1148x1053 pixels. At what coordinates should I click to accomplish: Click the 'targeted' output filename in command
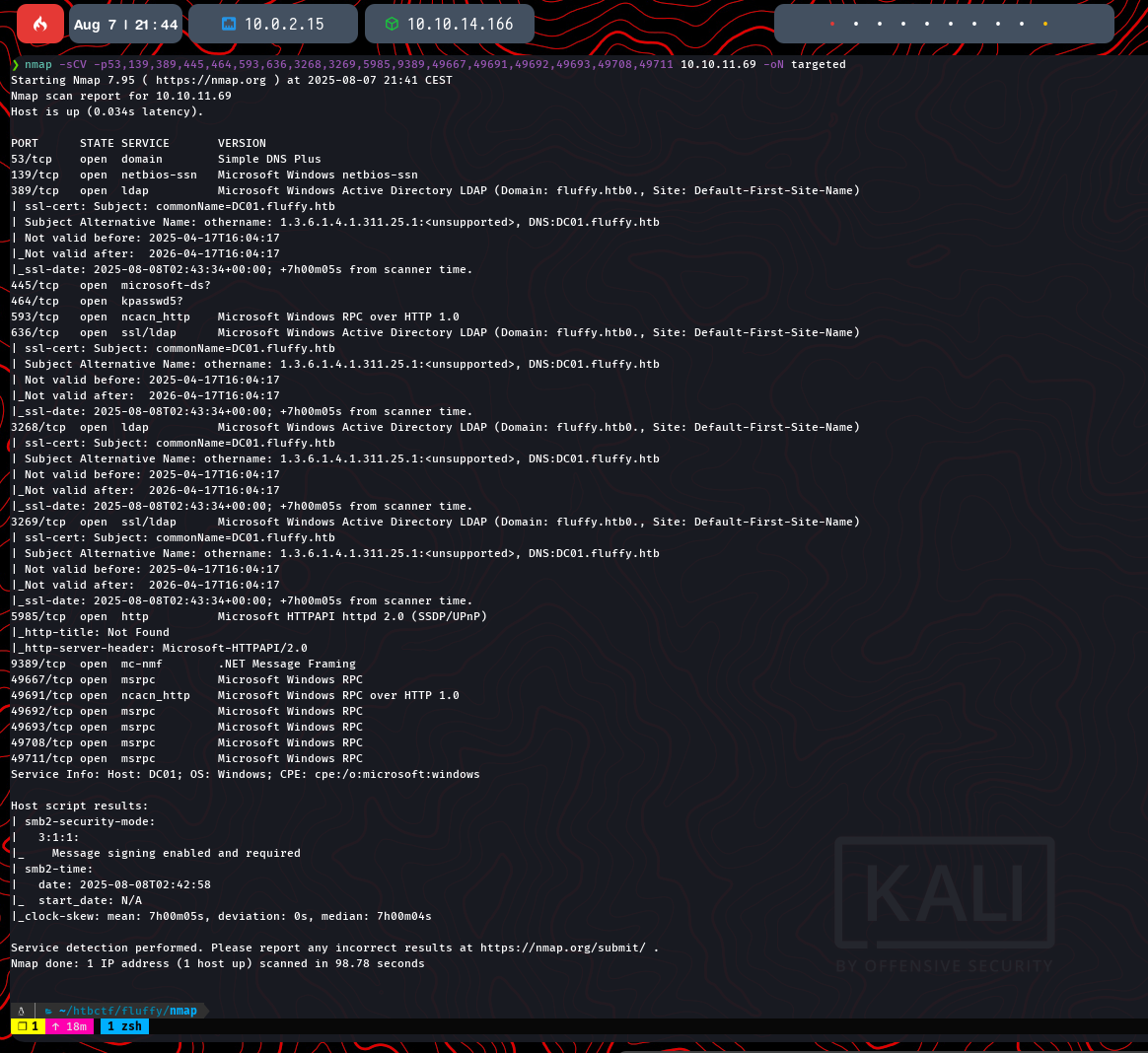click(x=818, y=64)
